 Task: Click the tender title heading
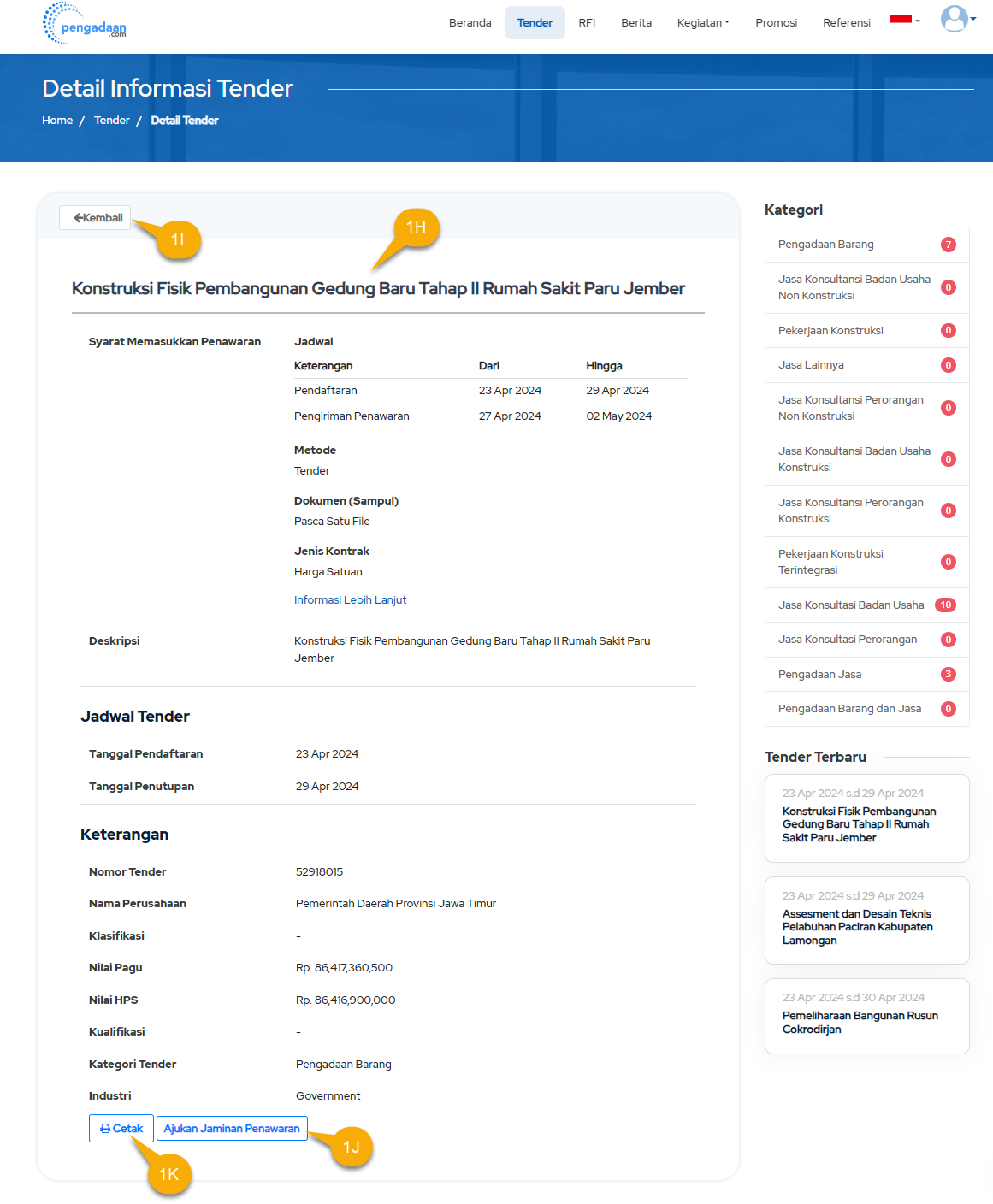(x=378, y=289)
